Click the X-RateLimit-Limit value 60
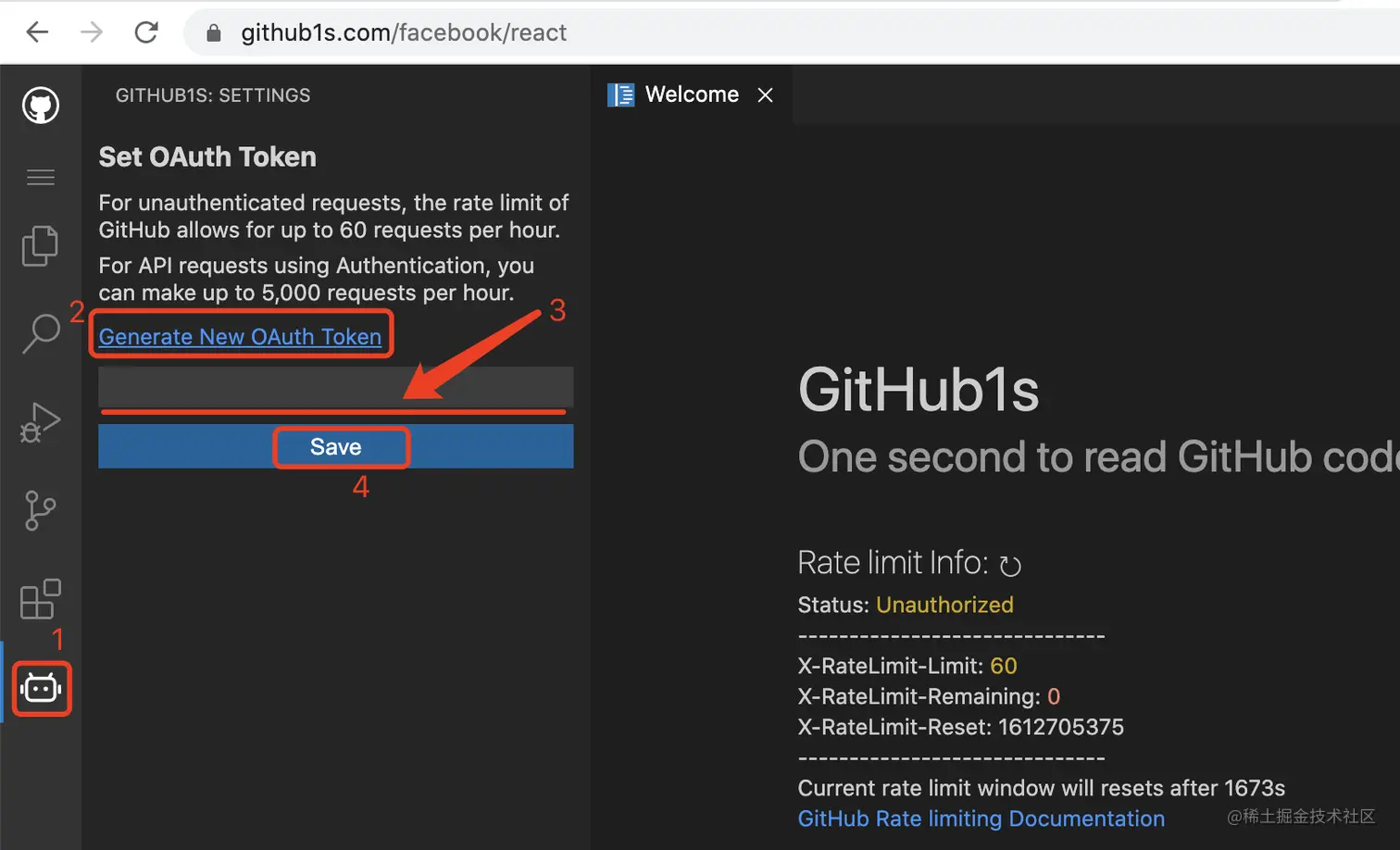 pyautogui.click(x=1004, y=666)
